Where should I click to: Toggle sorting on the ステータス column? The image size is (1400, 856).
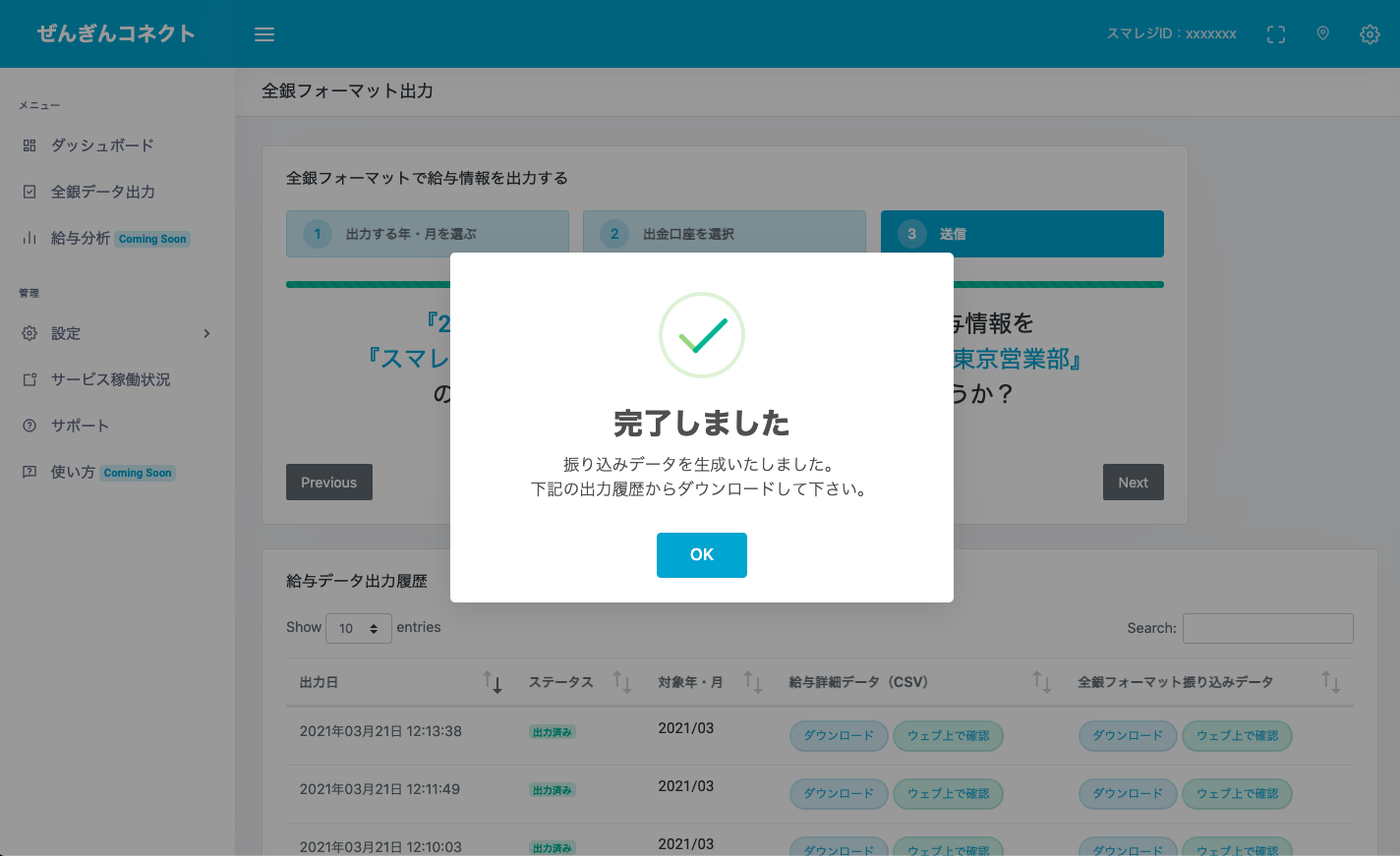point(621,681)
